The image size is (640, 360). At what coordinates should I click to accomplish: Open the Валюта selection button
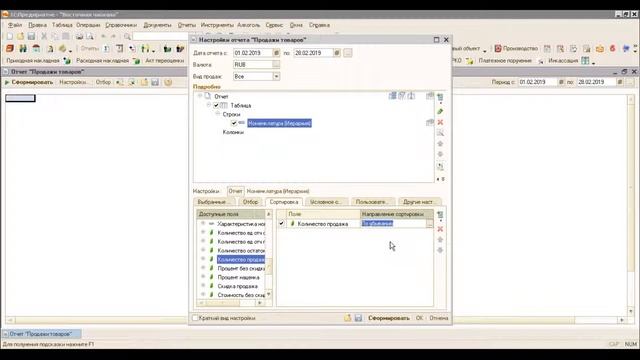coord(276,64)
